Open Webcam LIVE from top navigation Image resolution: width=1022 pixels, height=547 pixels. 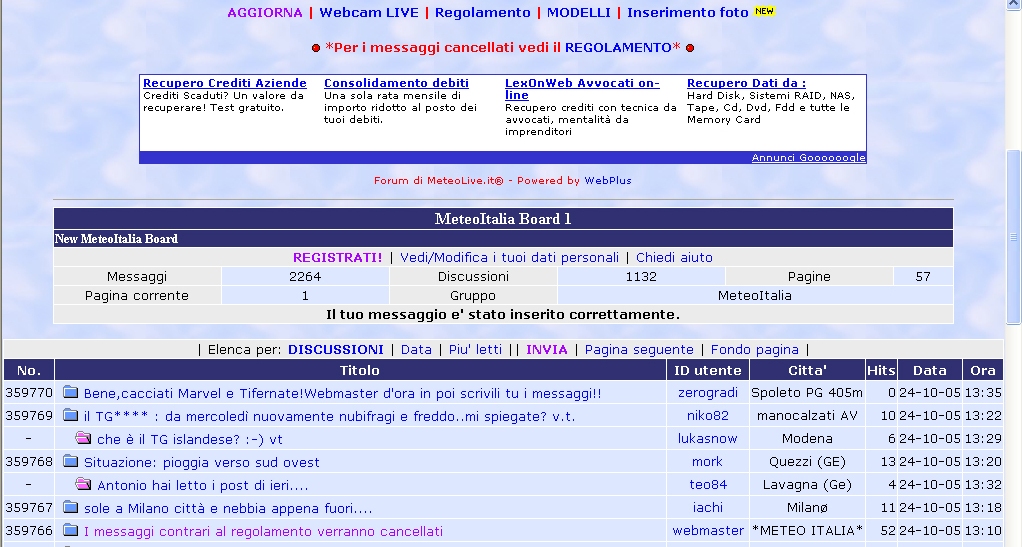click(369, 13)
